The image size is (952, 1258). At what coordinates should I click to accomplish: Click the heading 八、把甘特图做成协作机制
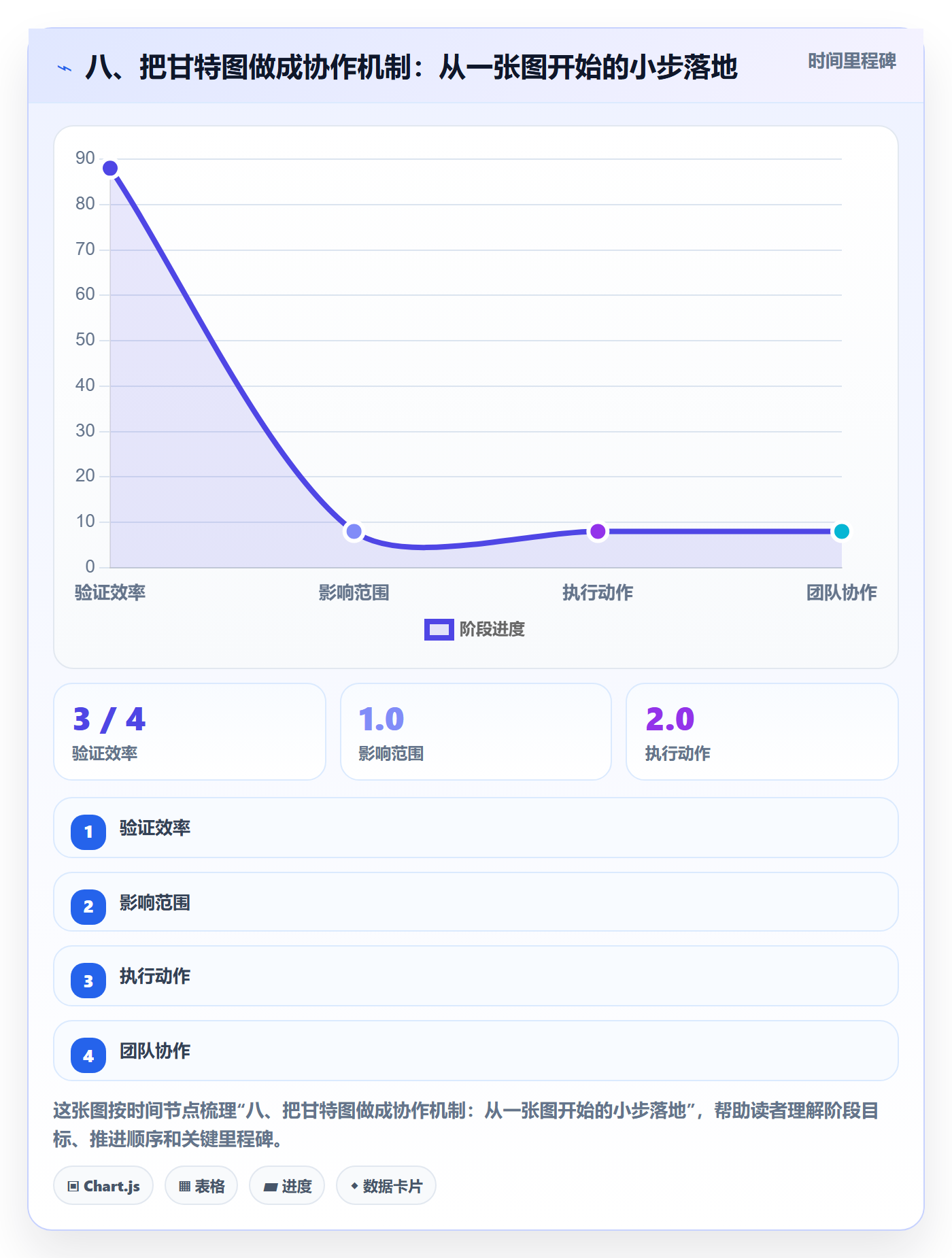[x=411, y=67]
